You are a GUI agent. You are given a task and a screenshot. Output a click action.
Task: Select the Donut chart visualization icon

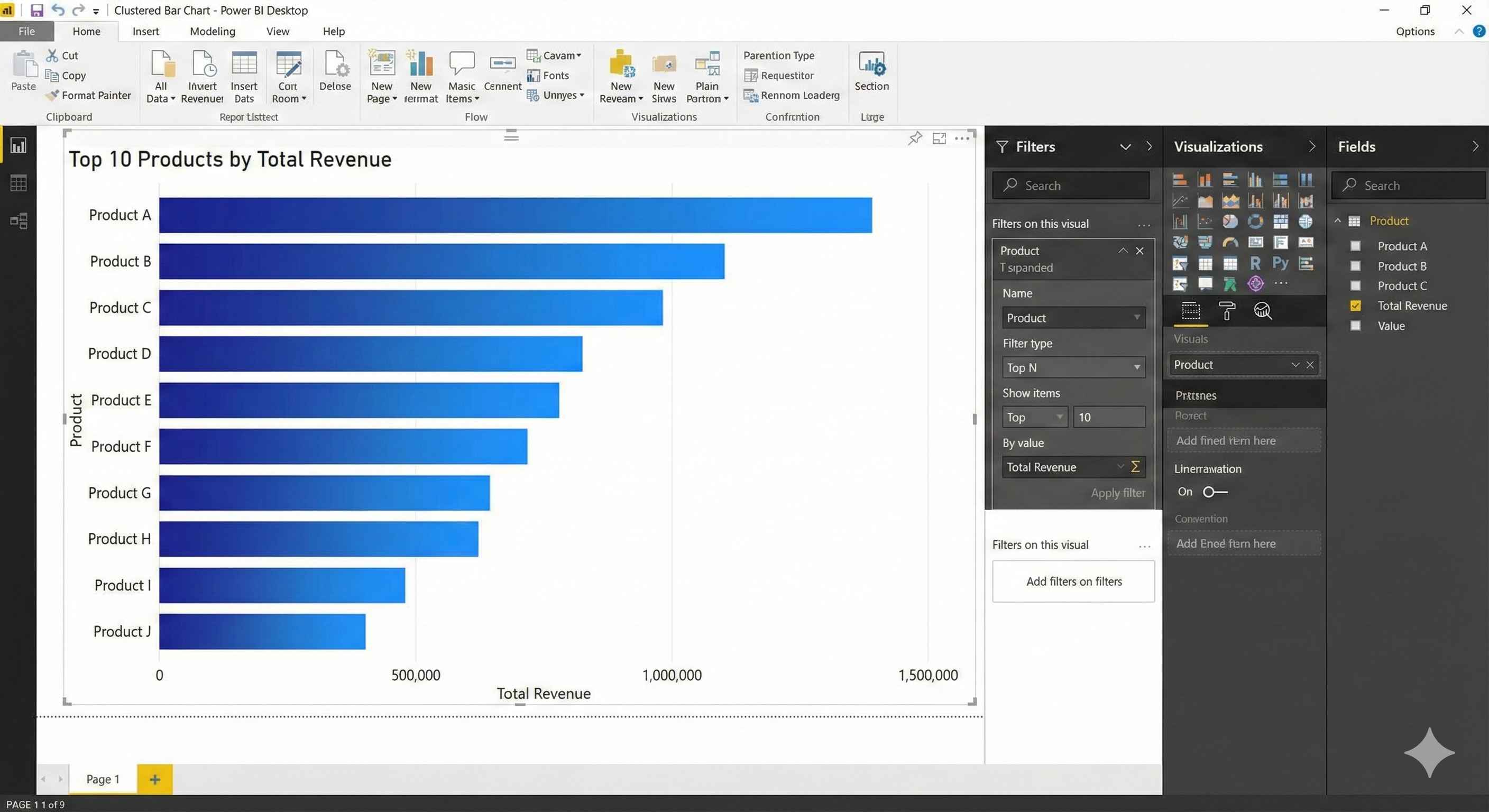tap(1255, 222)
